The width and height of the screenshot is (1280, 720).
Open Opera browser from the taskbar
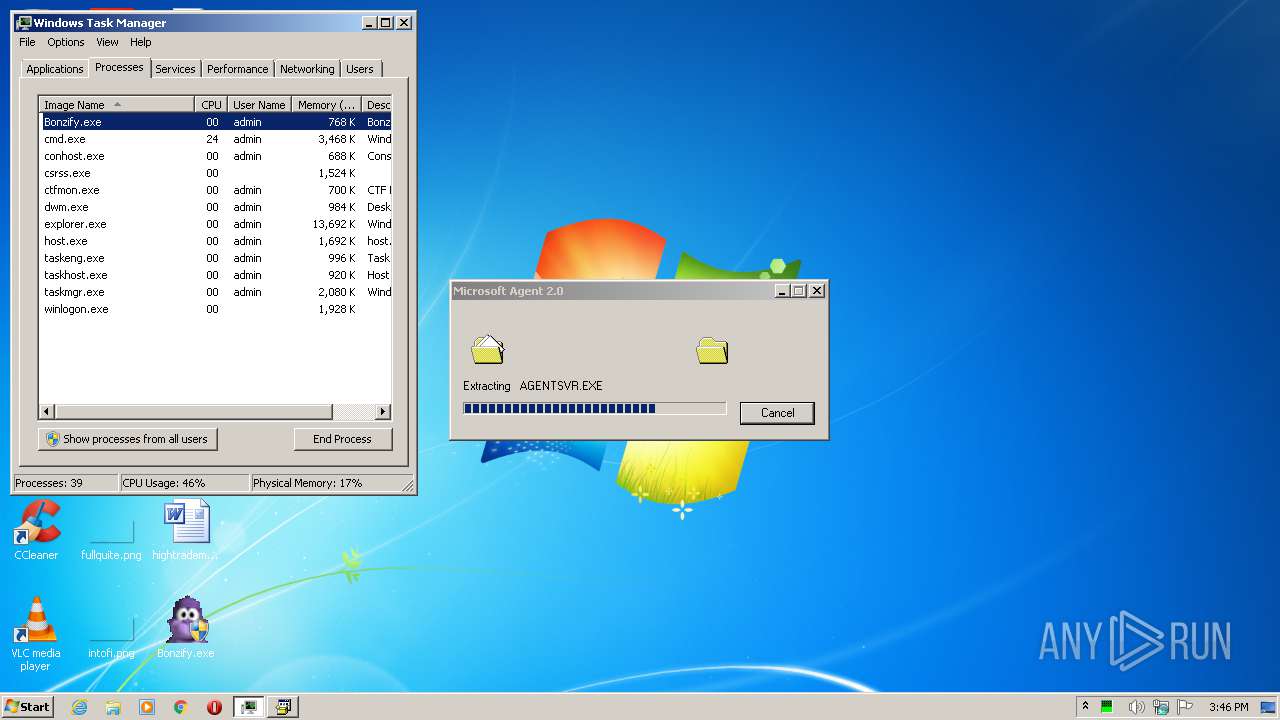pos(214,707)
